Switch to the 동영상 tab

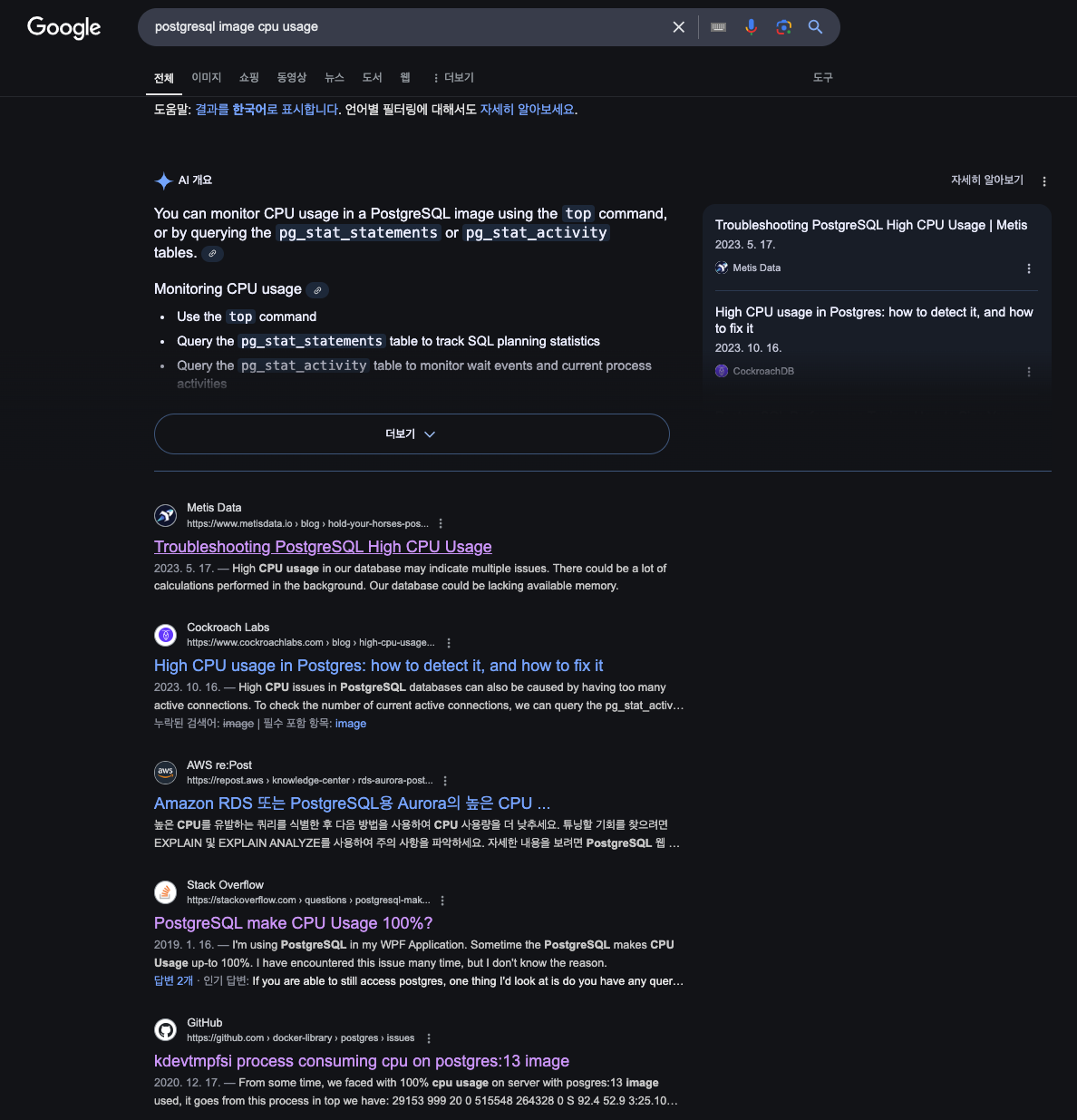(x=292, y=78)
